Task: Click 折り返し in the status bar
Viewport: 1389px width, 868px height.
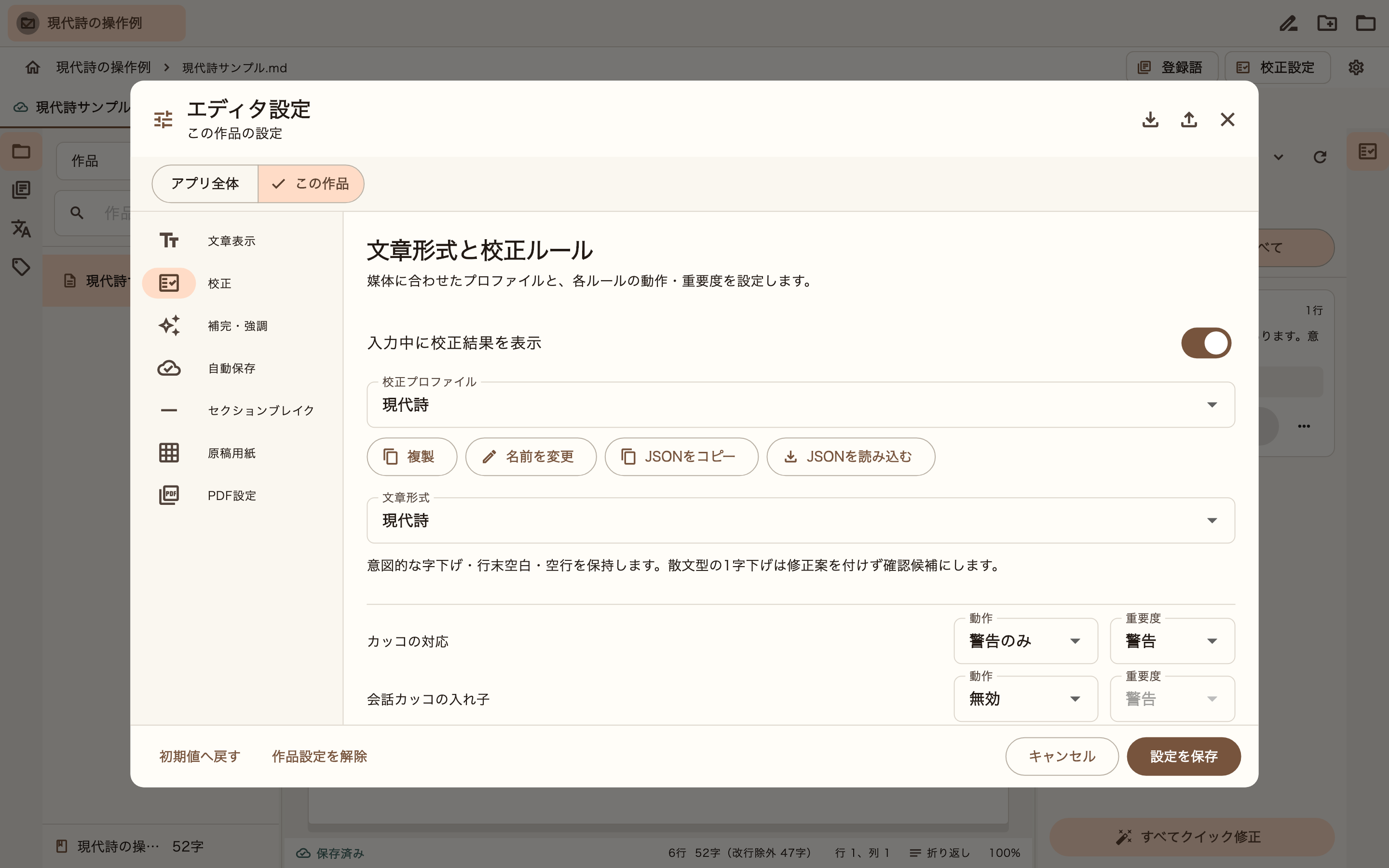Action: [940, 853]
